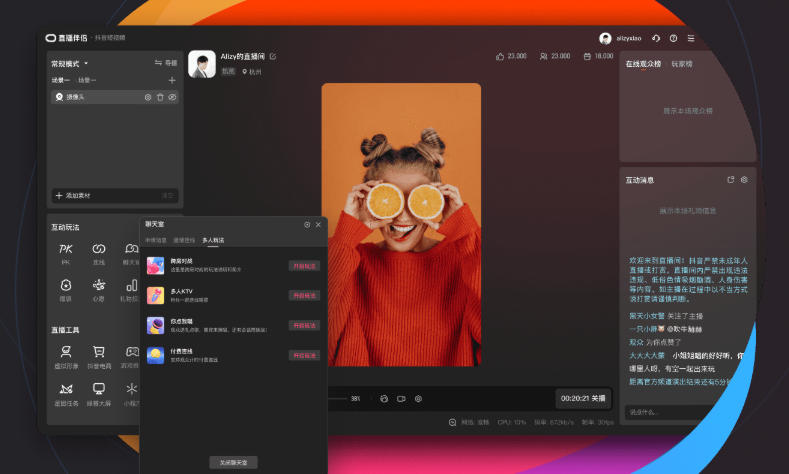
Task: Switch to 申请消息 tab in 聊天室
Action: [x=155, y=241]
